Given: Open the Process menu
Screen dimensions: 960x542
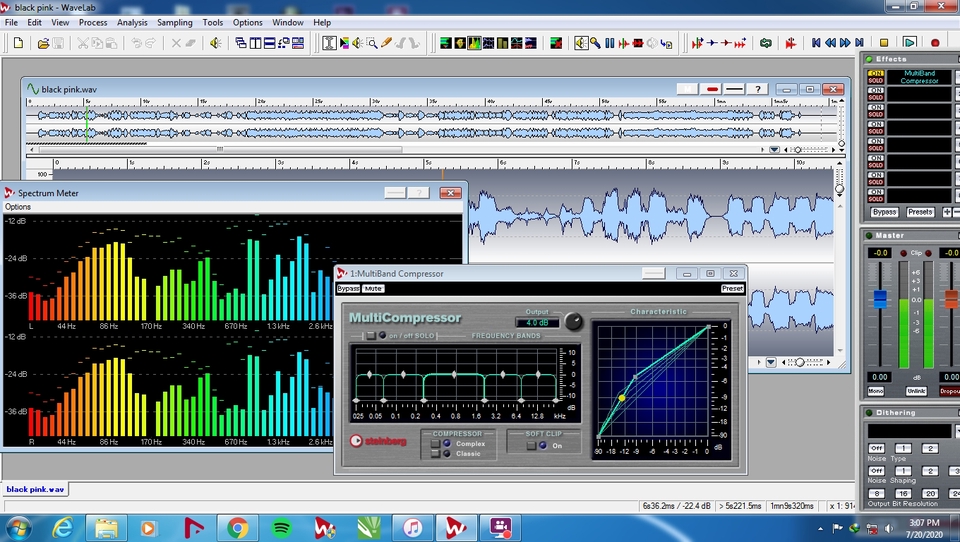Looking at the screenshot, I should (93, 22).
